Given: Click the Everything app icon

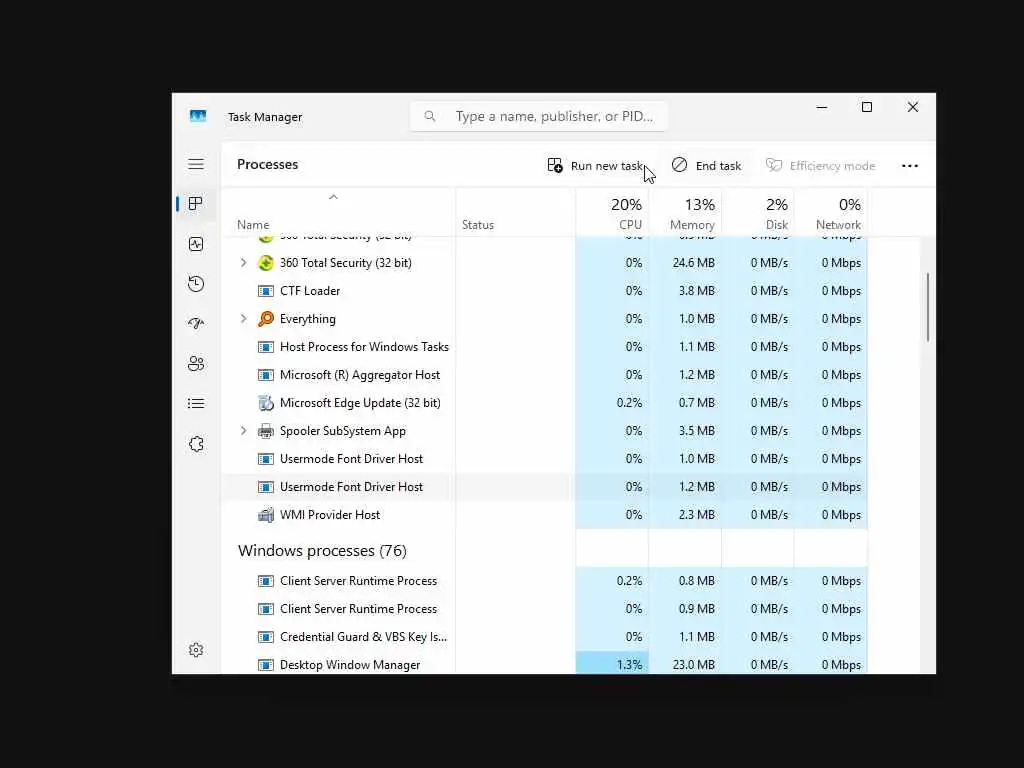Looking at the screenshot, I should click(265, 319).
